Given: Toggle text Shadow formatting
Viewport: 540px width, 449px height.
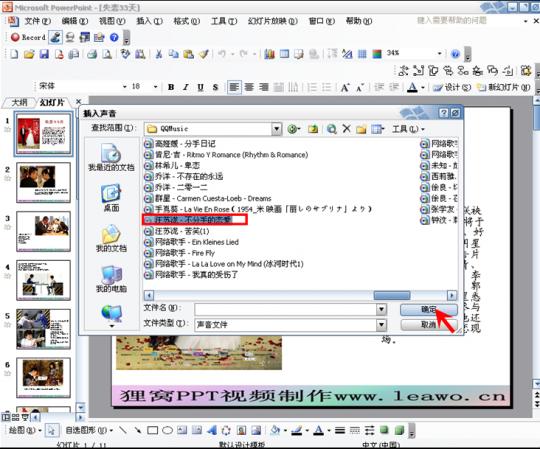Looking at the screenshot, I should click(215, 87).
